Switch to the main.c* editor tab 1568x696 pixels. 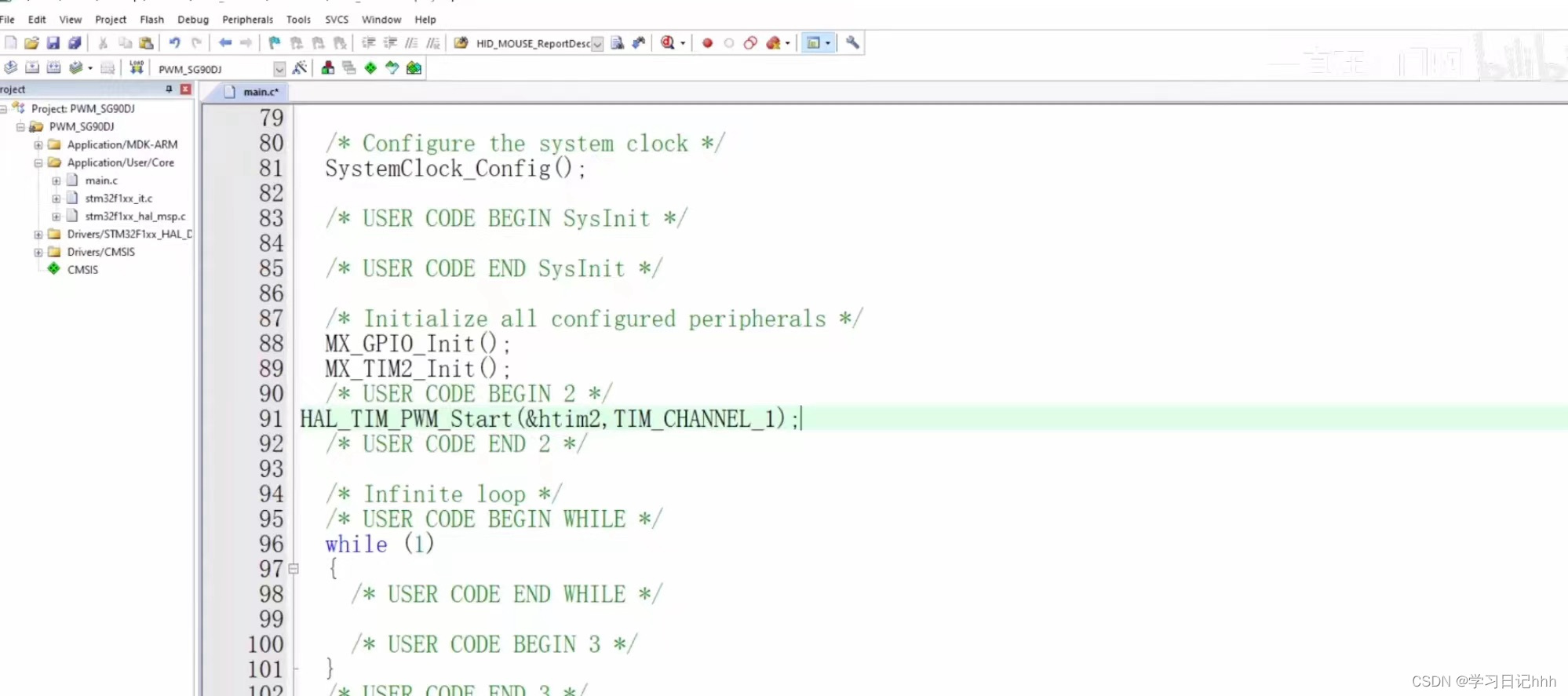click(252, 92)
